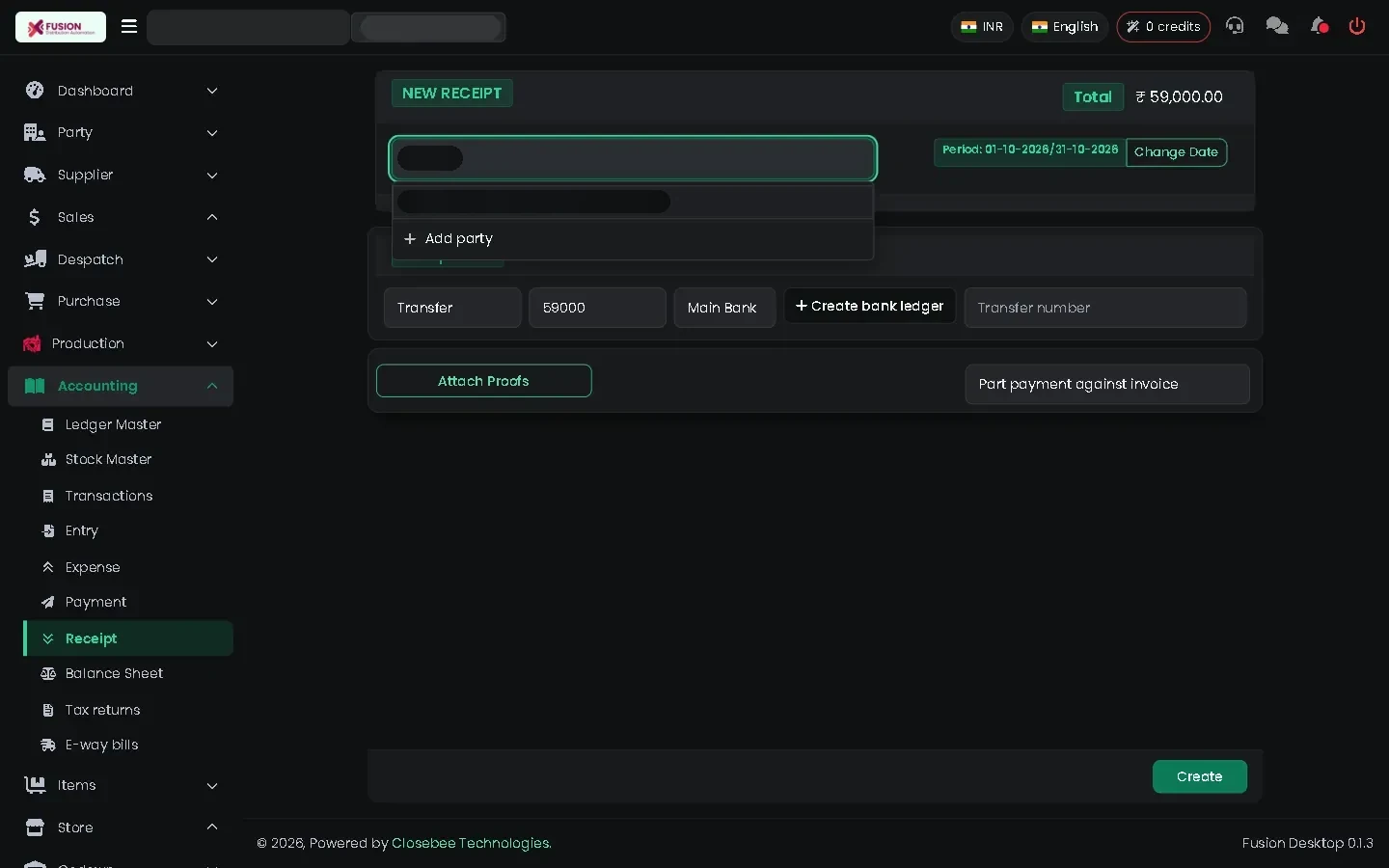Click the Accounting book icon
1389x868 pixels.
[35, 386]
